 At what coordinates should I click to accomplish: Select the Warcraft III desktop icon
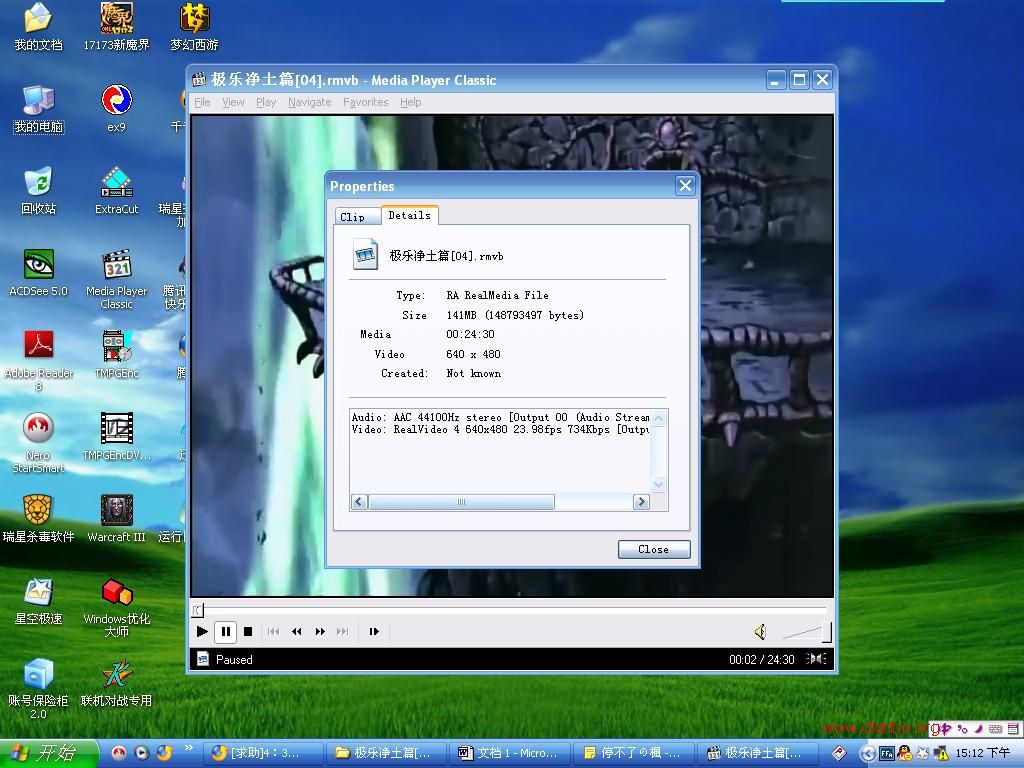(x=116, y=519)
